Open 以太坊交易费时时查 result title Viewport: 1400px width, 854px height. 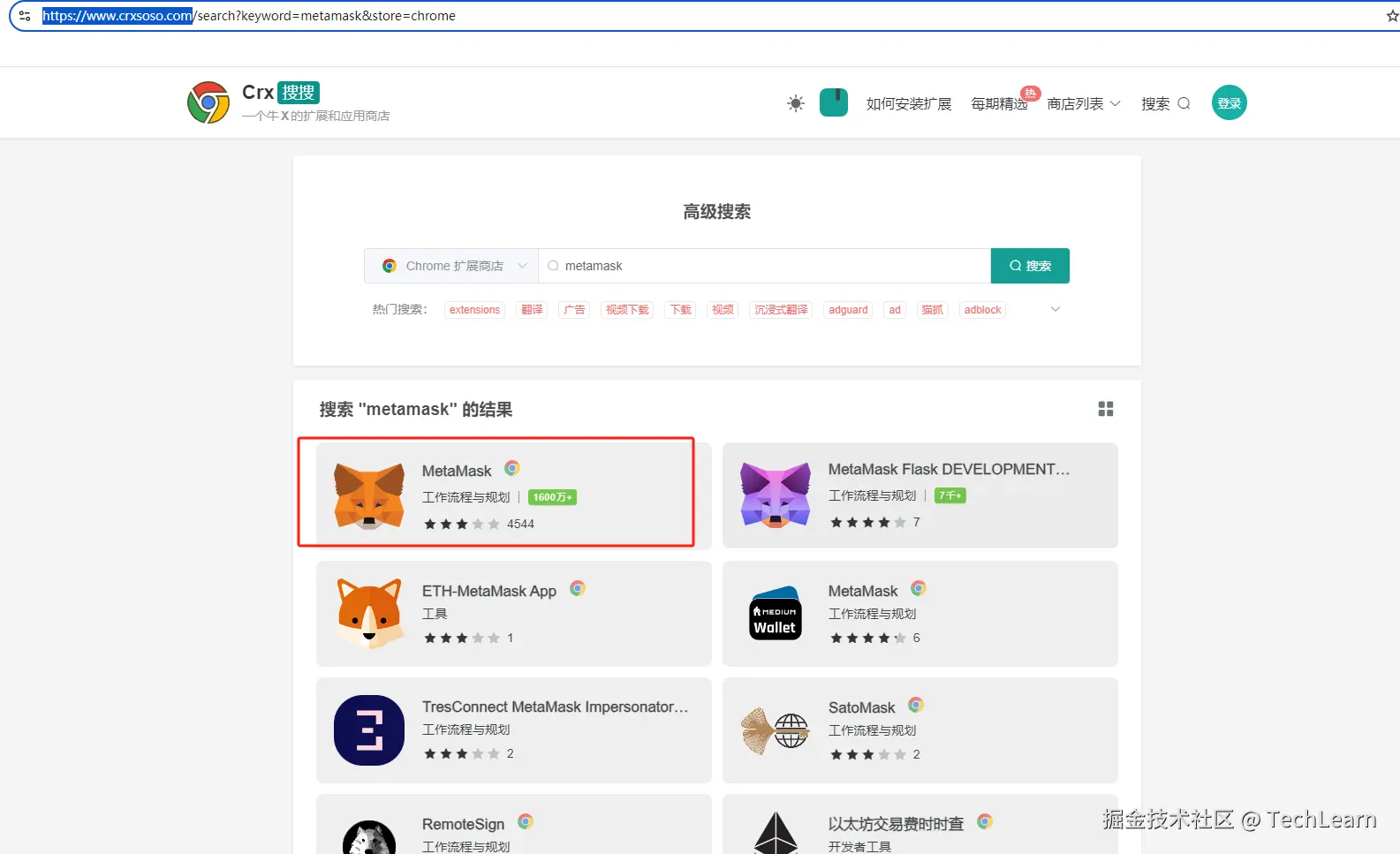point(896,824)
